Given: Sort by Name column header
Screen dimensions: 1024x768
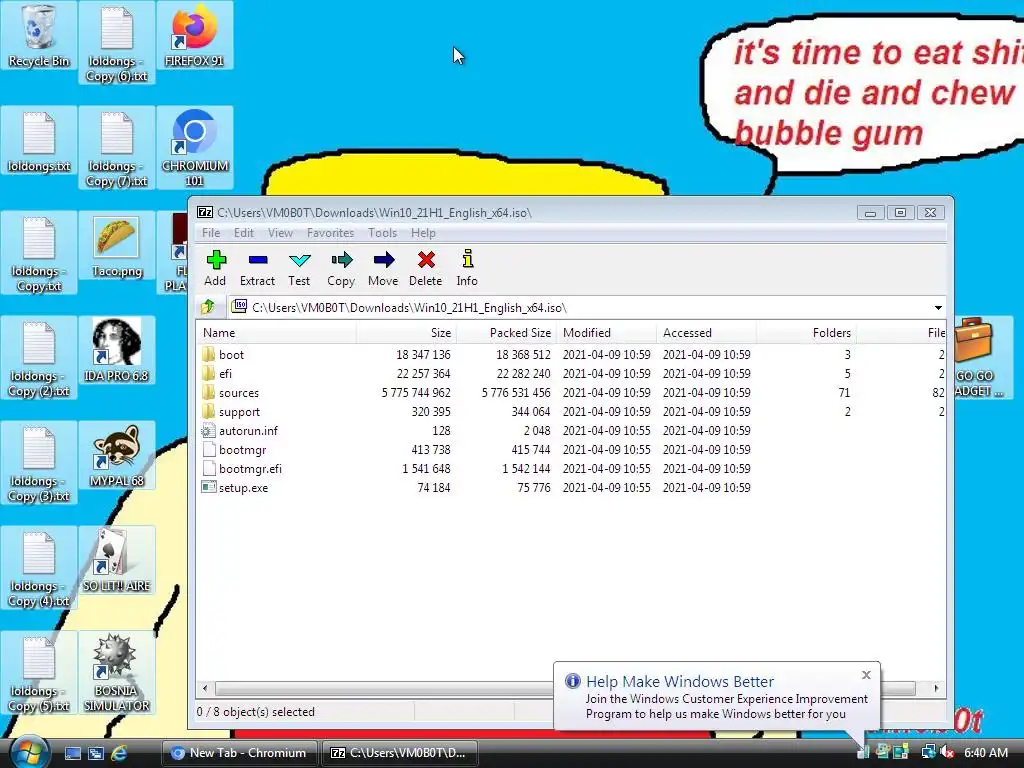Looking at the screenshot, I should click(x=276, y=332).
